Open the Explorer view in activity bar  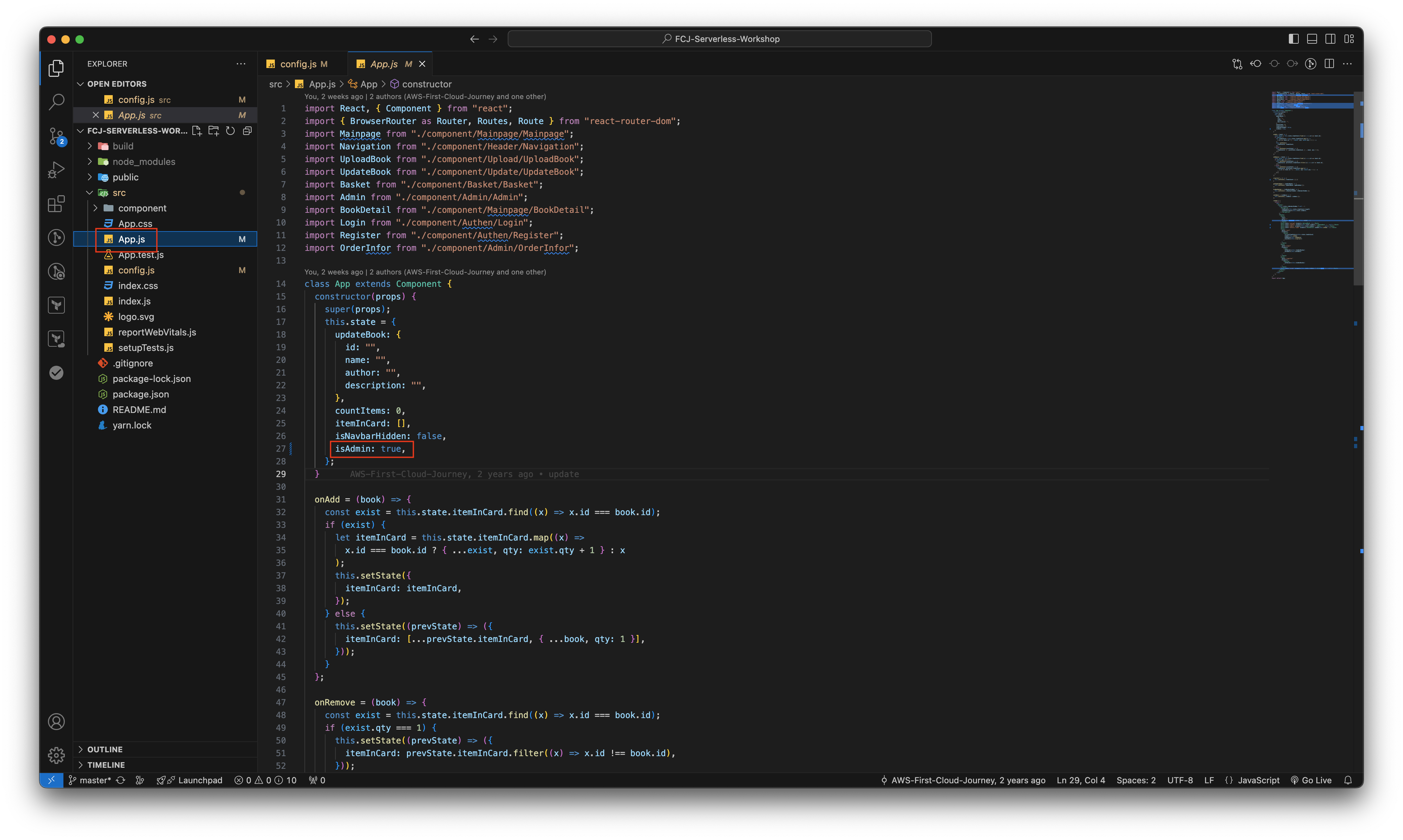(x=56, y=68)
